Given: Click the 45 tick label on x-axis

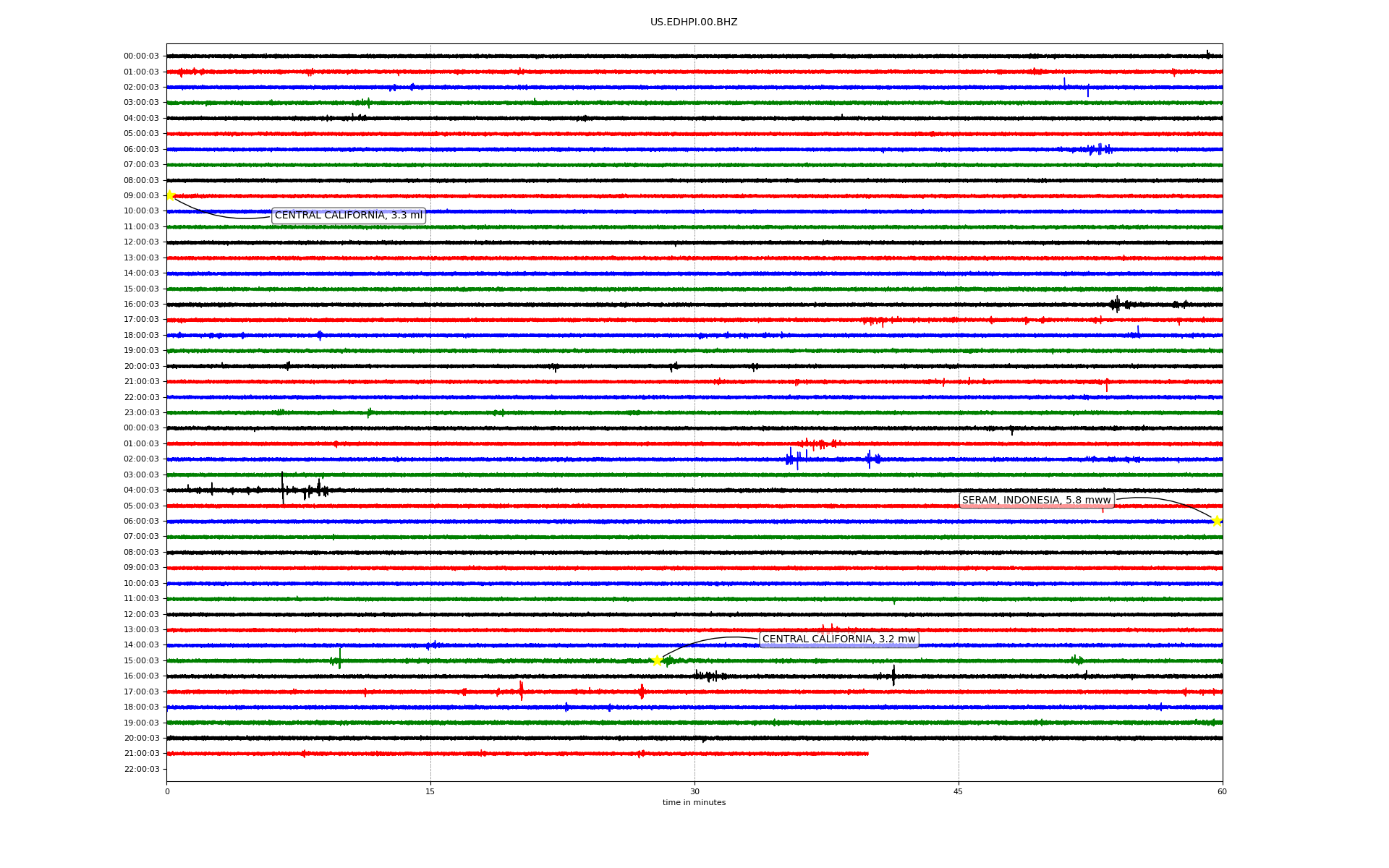Looking at the screenshot, I should (x=959, y=791).
